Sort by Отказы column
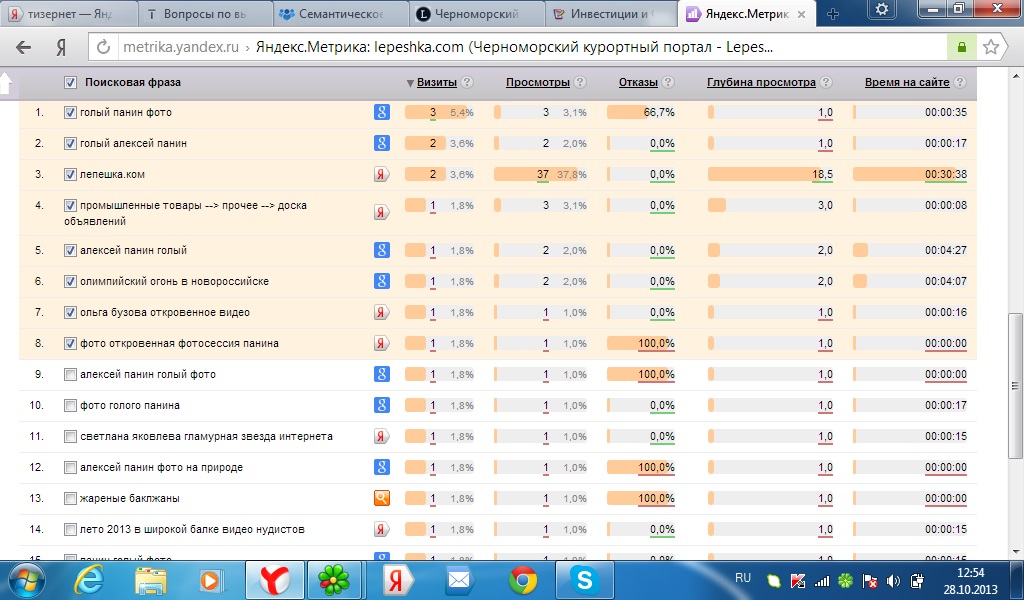The image size is (1024, 600). coord(638,82)
